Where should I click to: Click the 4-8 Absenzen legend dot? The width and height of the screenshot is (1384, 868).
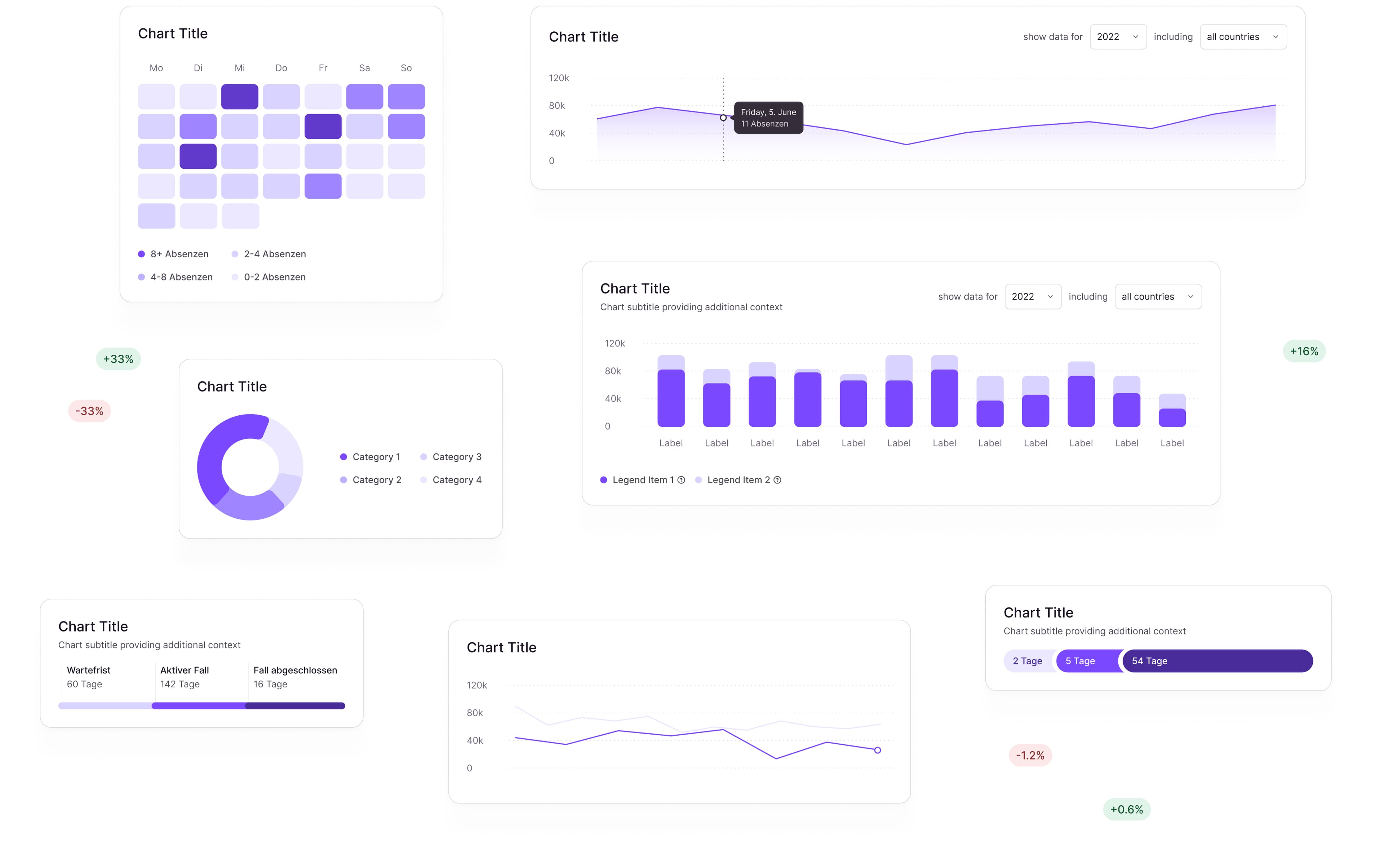(x=141, y=277)
